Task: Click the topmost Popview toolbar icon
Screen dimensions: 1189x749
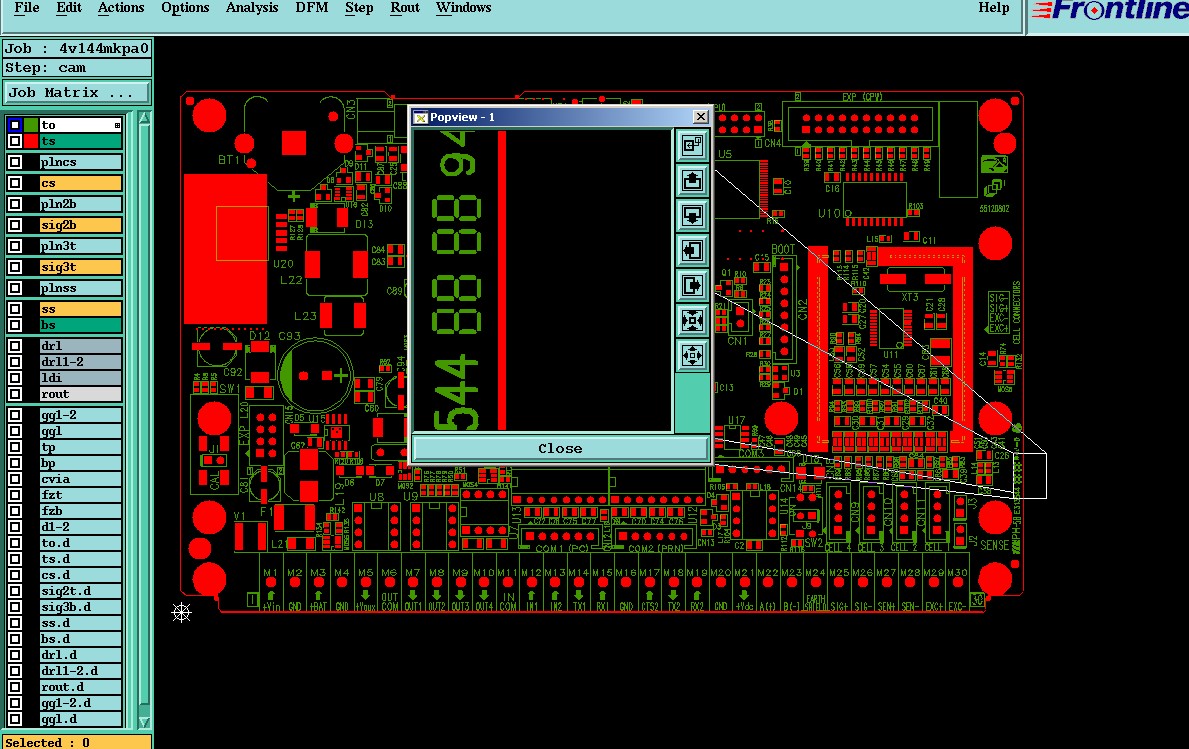Action: tap(692, 146)
